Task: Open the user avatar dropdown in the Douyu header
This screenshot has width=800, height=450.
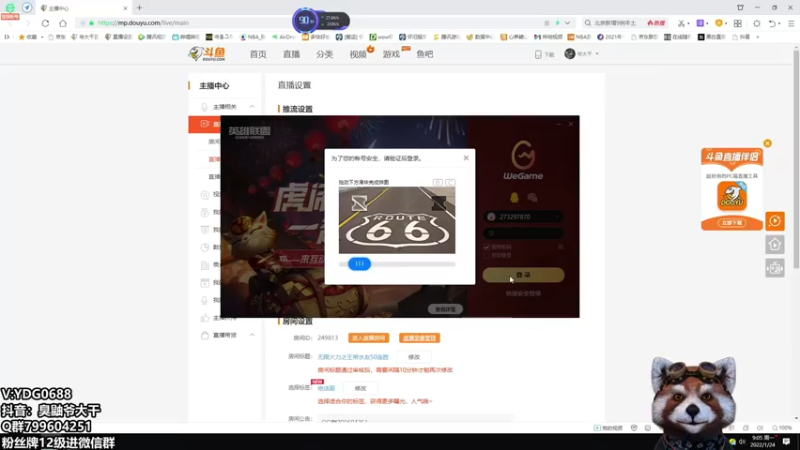Action: coord(582,54)
